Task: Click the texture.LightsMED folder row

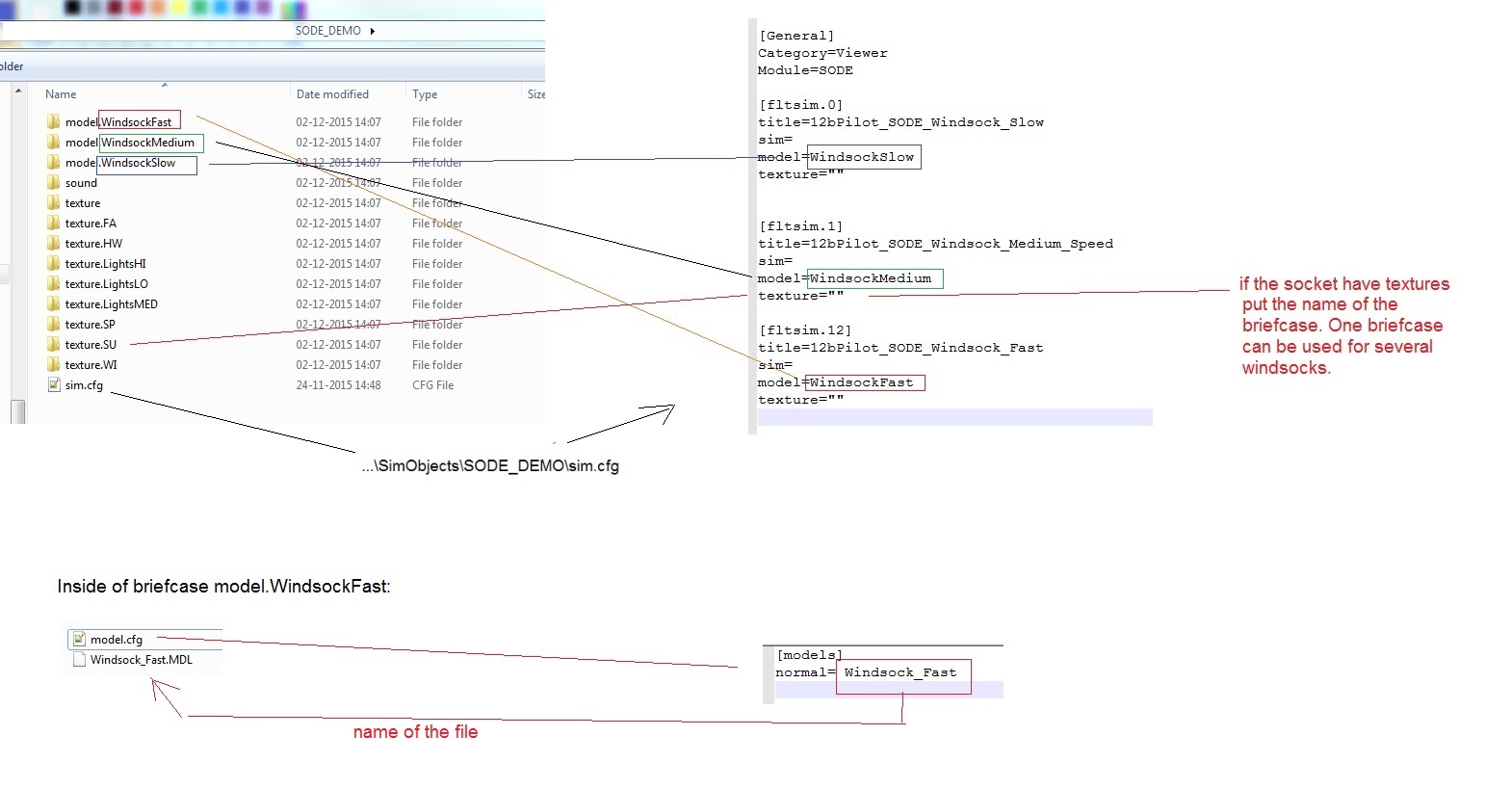Action: pyautogui.click(x=112, y=304)
